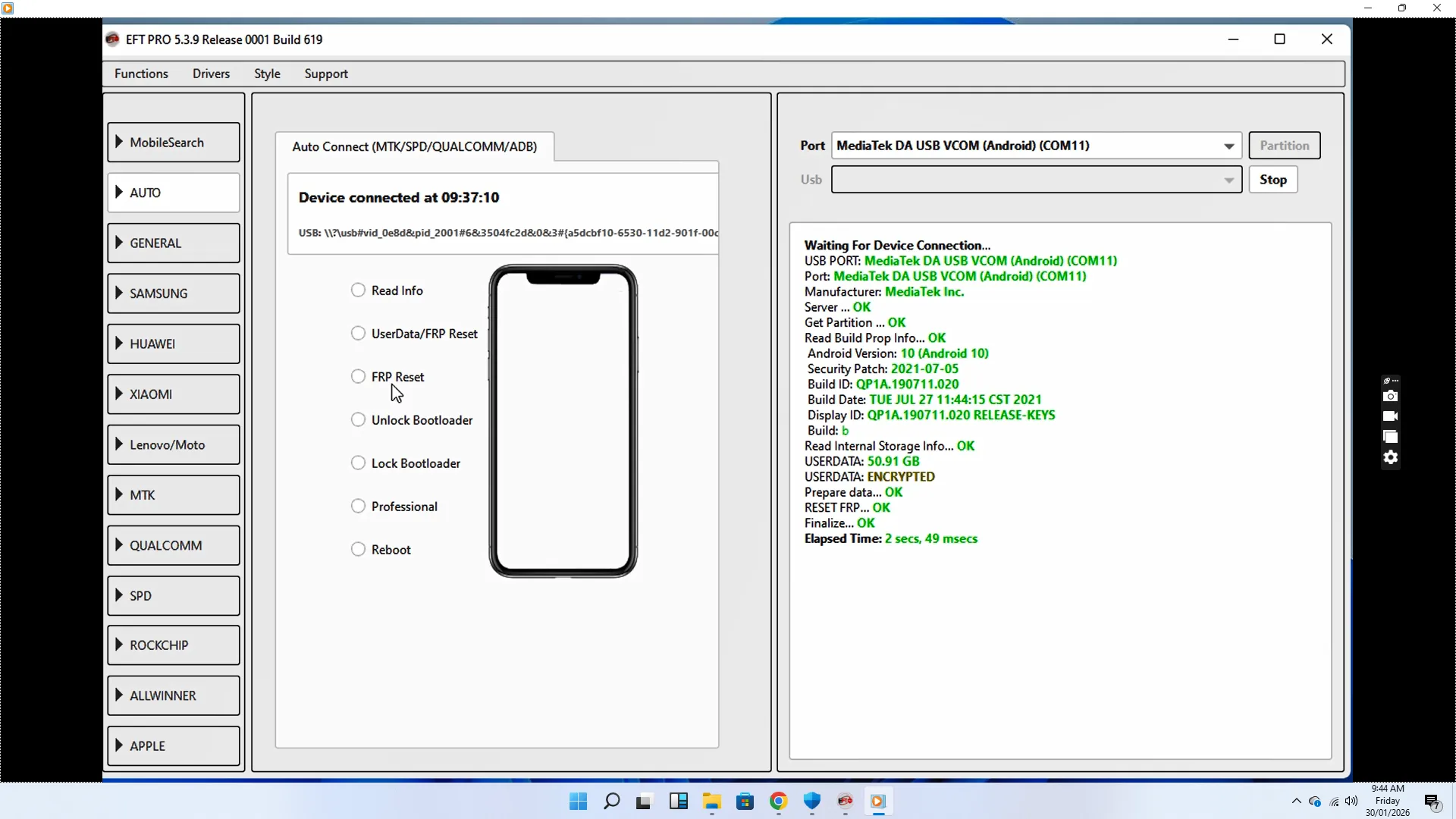
Task: Choose the Unlock Bootloader radio button
Action: pos(358,420)
